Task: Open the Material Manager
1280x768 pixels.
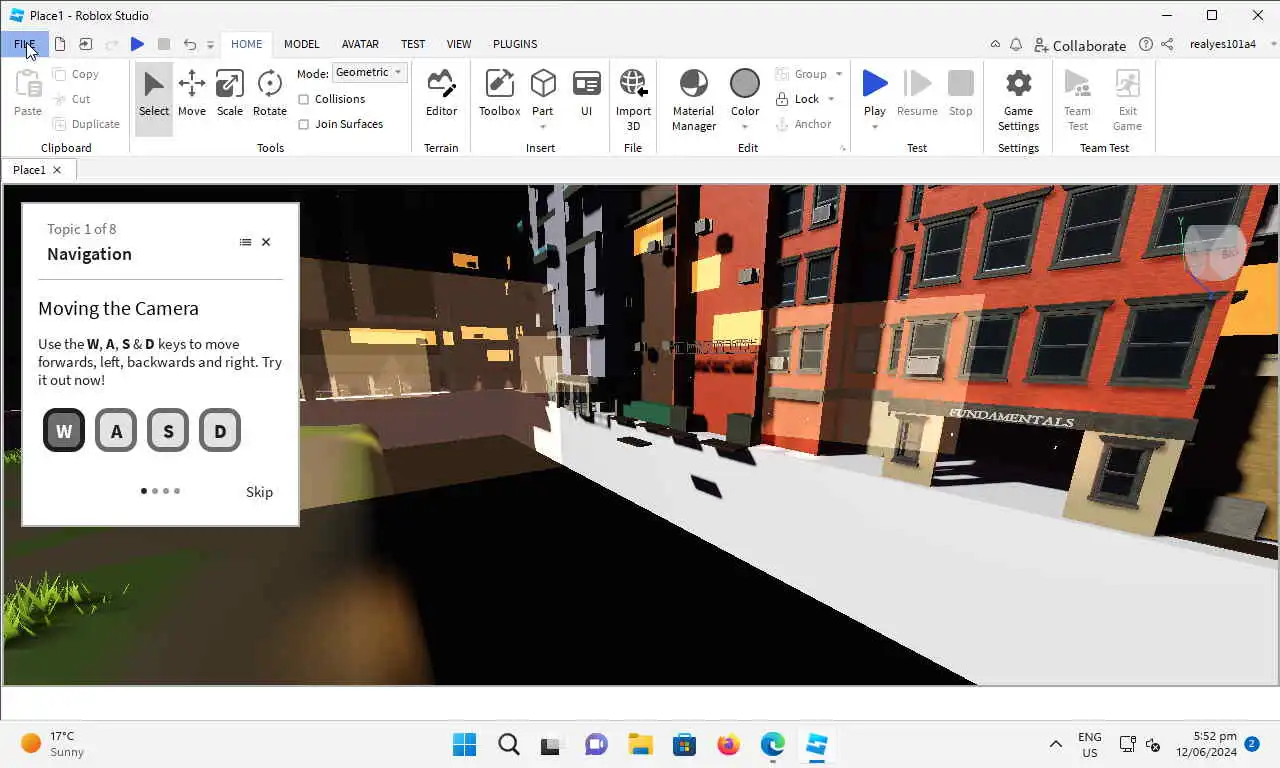Action: pyautogui.click(x=694, y=99)
